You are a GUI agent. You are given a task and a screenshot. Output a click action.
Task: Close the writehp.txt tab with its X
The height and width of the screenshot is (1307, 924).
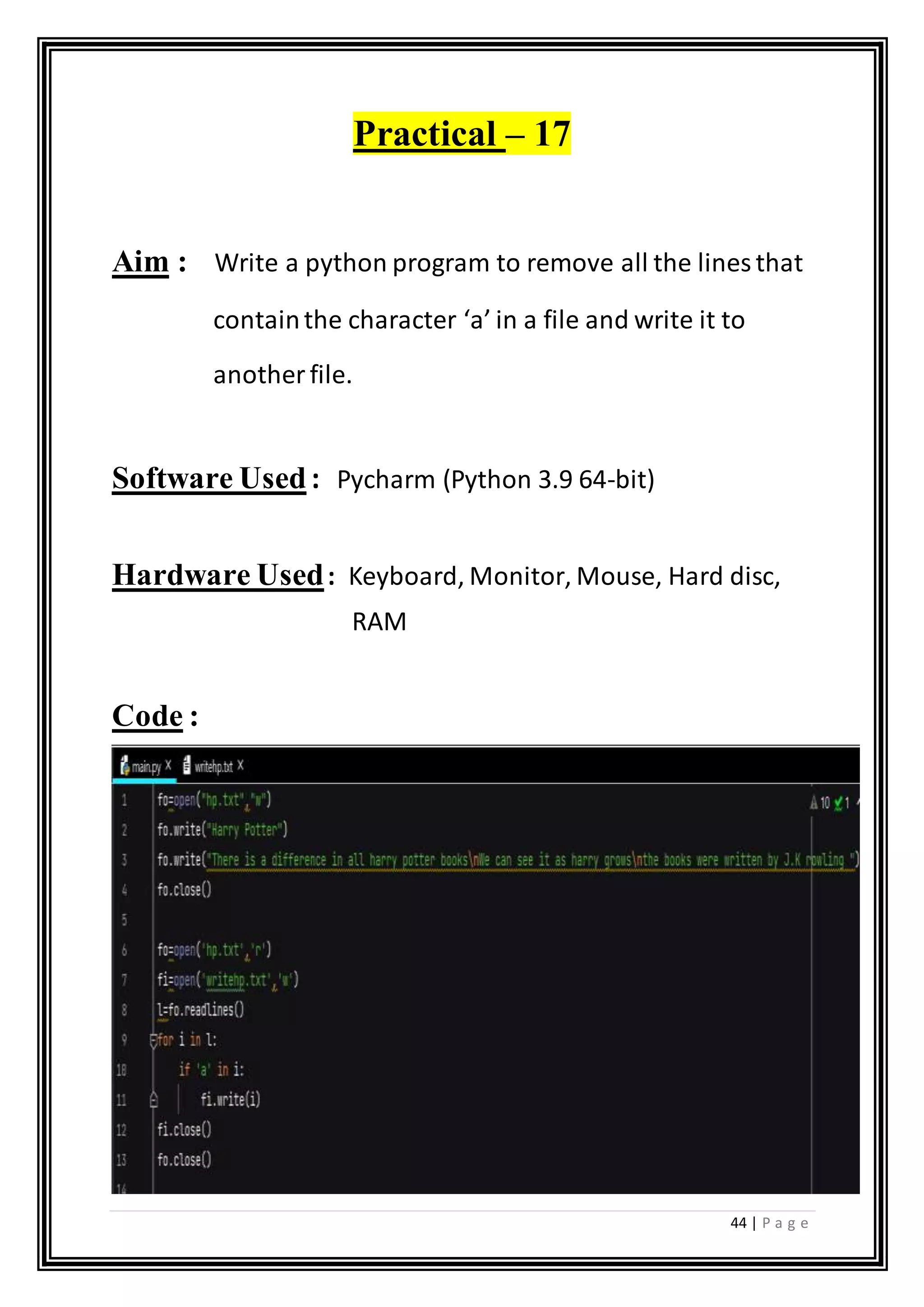click(x=240, y=765)
